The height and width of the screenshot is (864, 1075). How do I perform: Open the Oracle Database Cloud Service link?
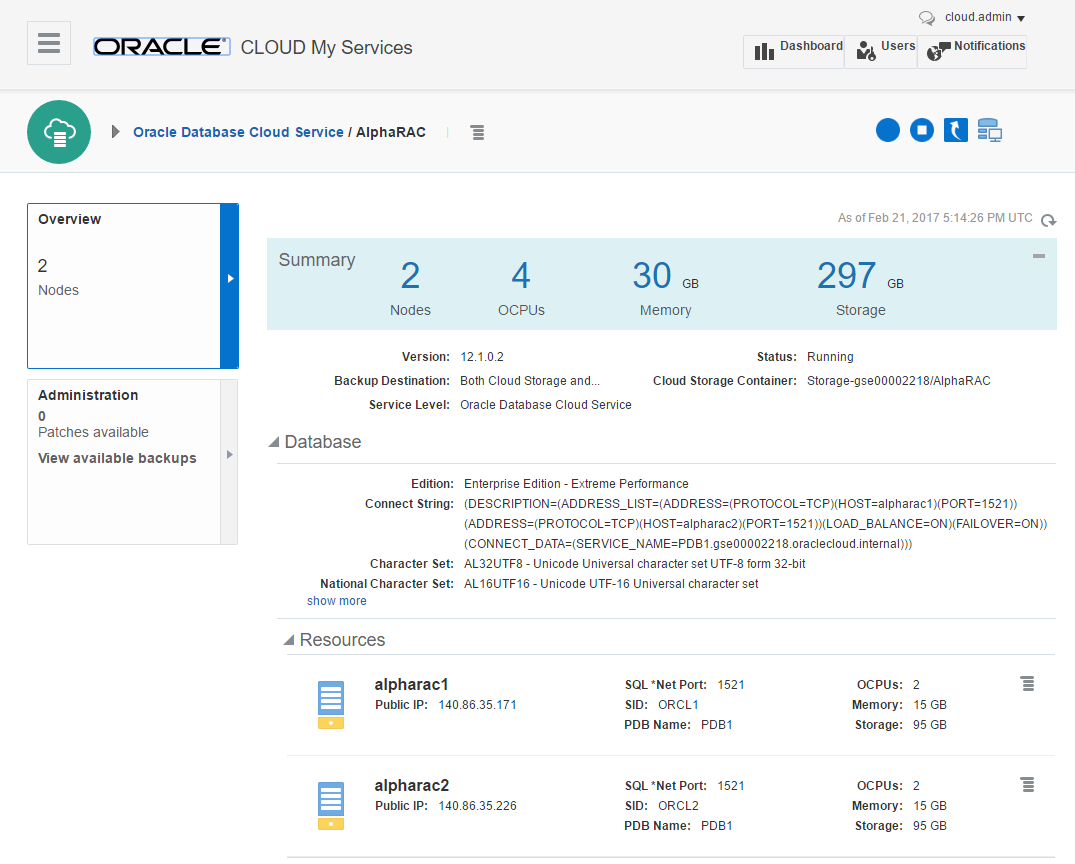click(238, 132)
